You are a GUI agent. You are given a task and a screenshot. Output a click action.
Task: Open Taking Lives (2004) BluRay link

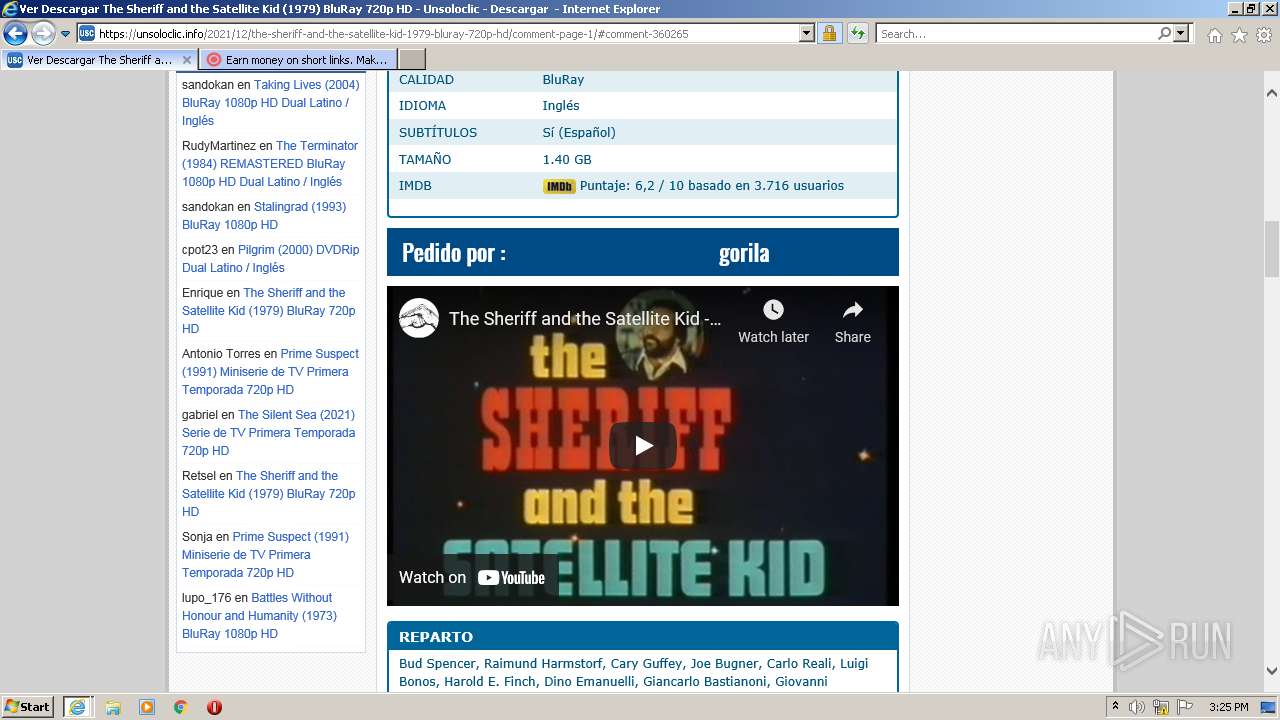[x=270, y=102]
